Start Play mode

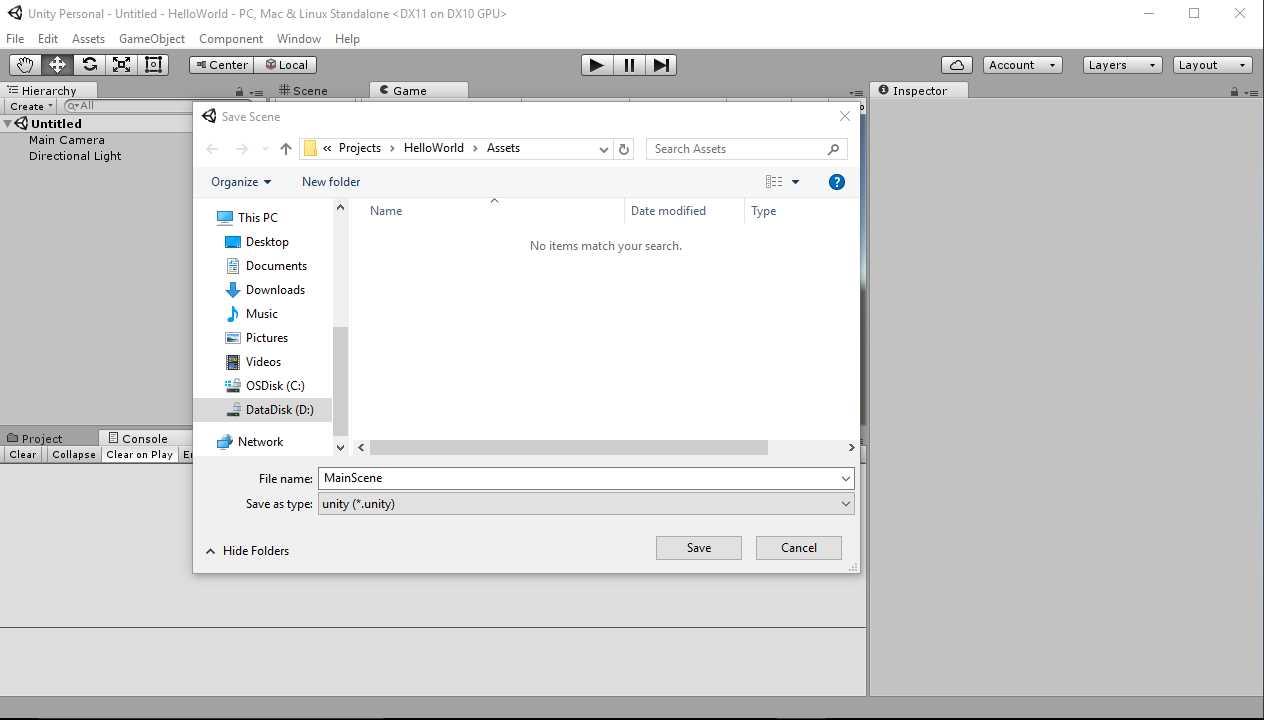597,65
